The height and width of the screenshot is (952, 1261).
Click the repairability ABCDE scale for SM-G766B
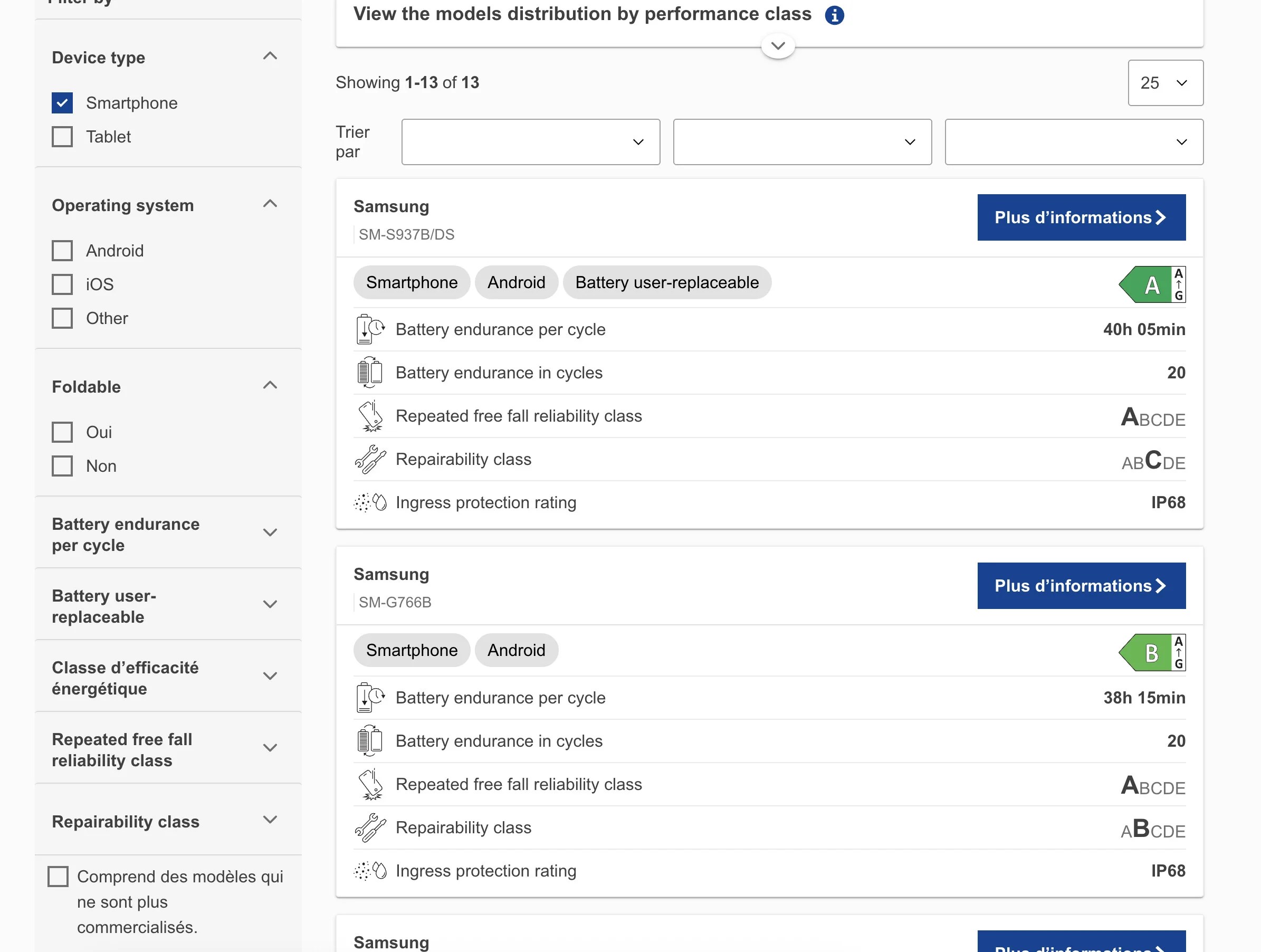[x=1153, y=829]
